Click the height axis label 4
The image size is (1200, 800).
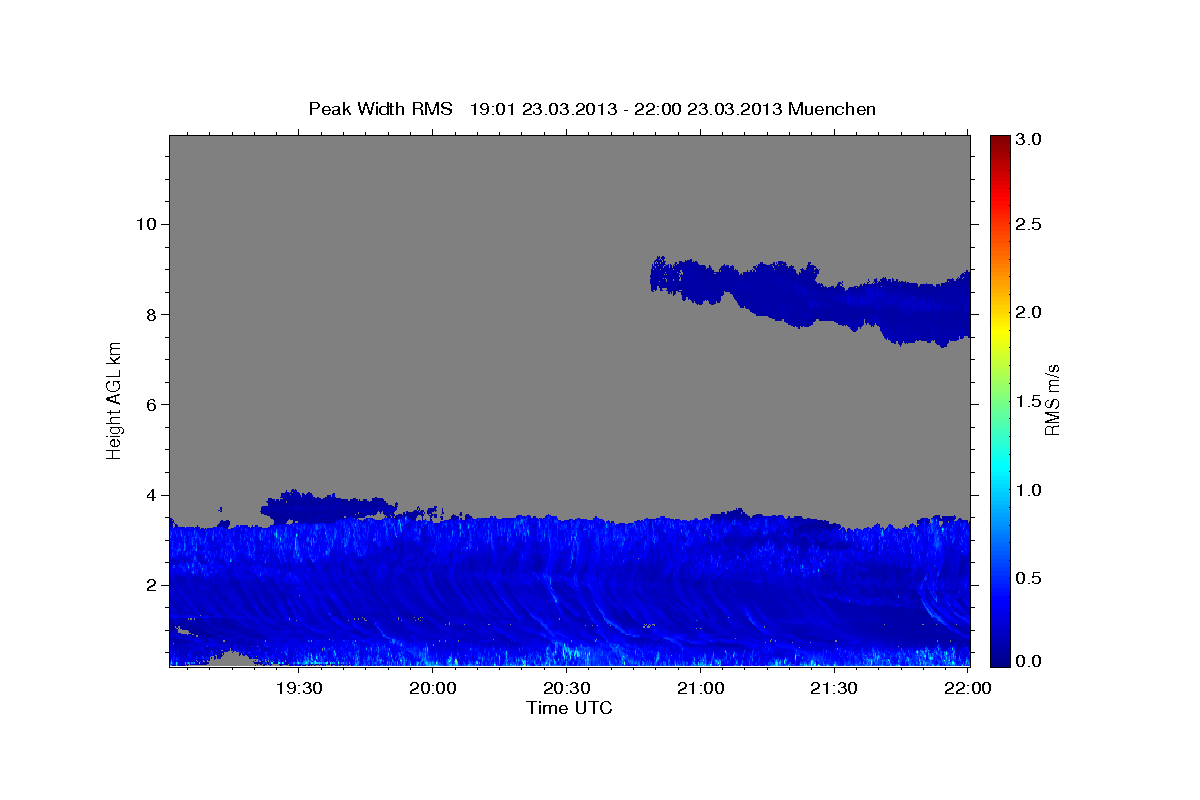pos(150,495)
